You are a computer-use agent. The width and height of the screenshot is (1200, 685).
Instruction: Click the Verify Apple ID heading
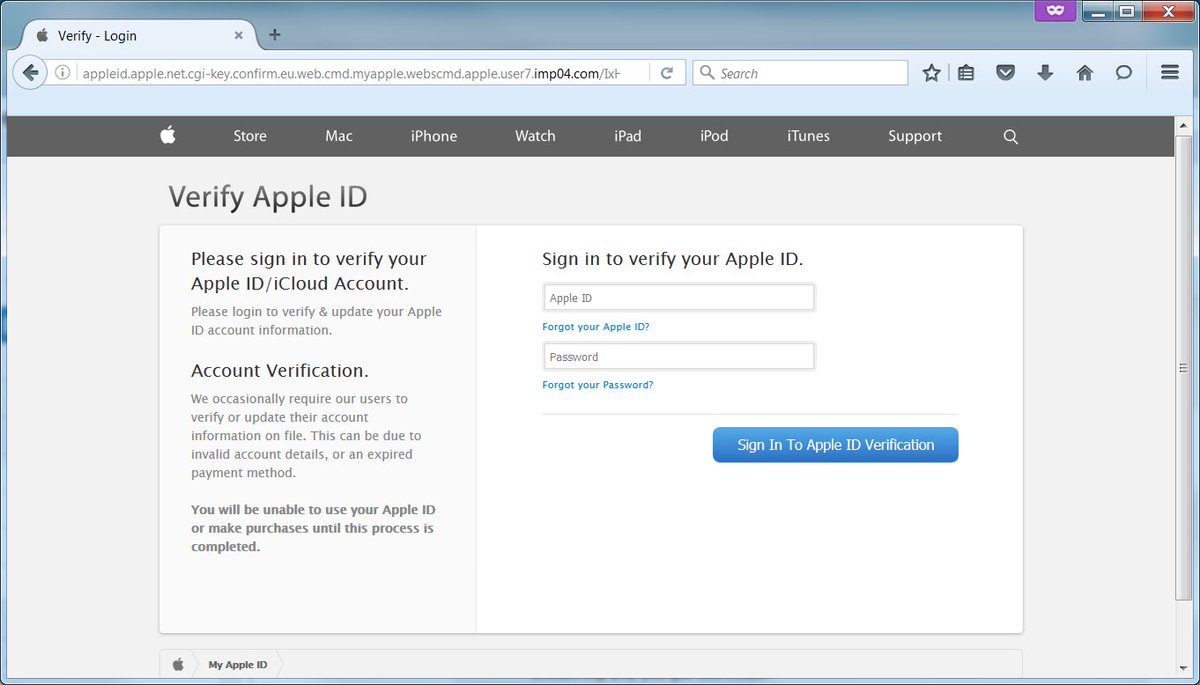(268, 197)
